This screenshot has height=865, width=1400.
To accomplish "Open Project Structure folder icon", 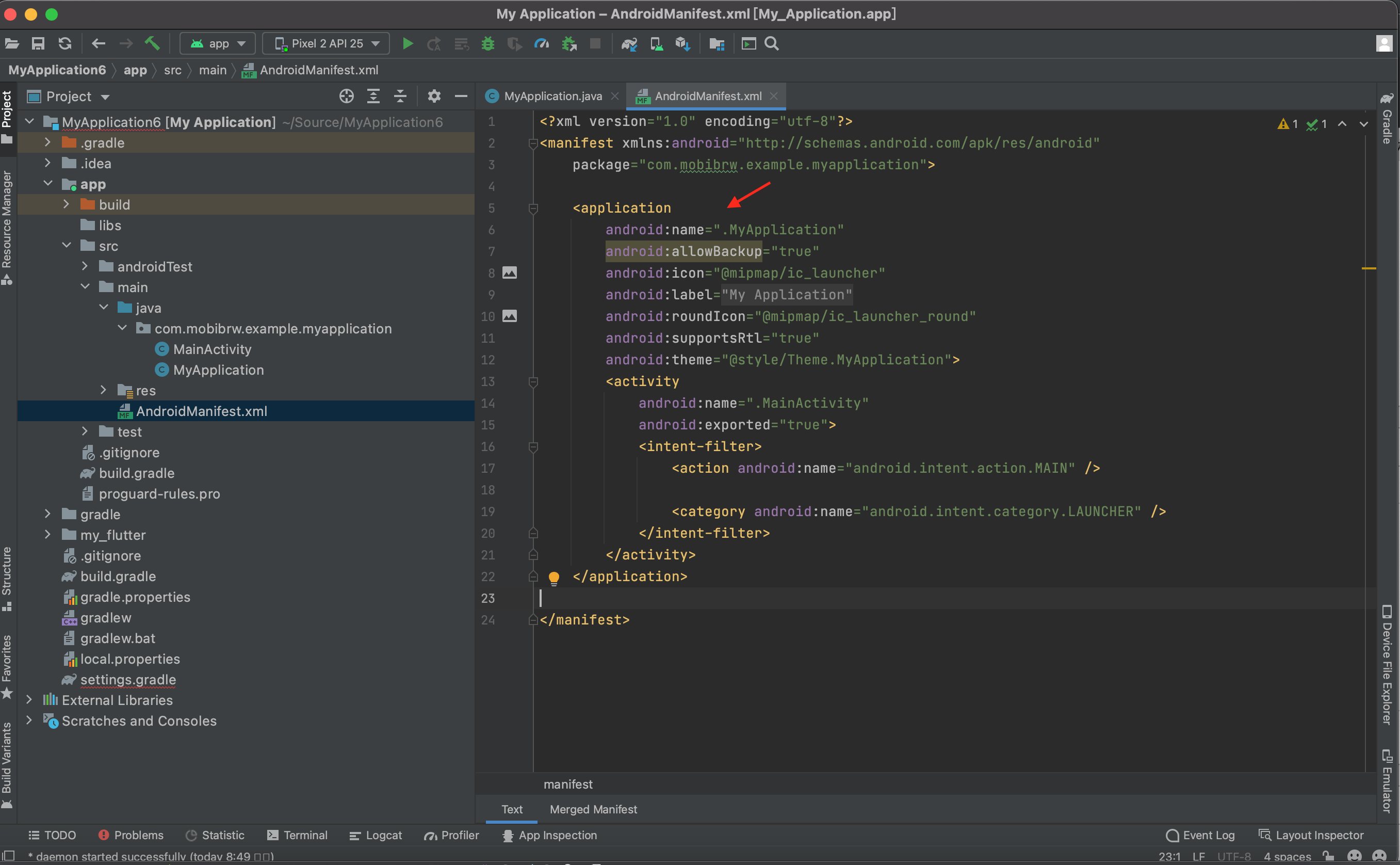I will click(x=717, y=43).
